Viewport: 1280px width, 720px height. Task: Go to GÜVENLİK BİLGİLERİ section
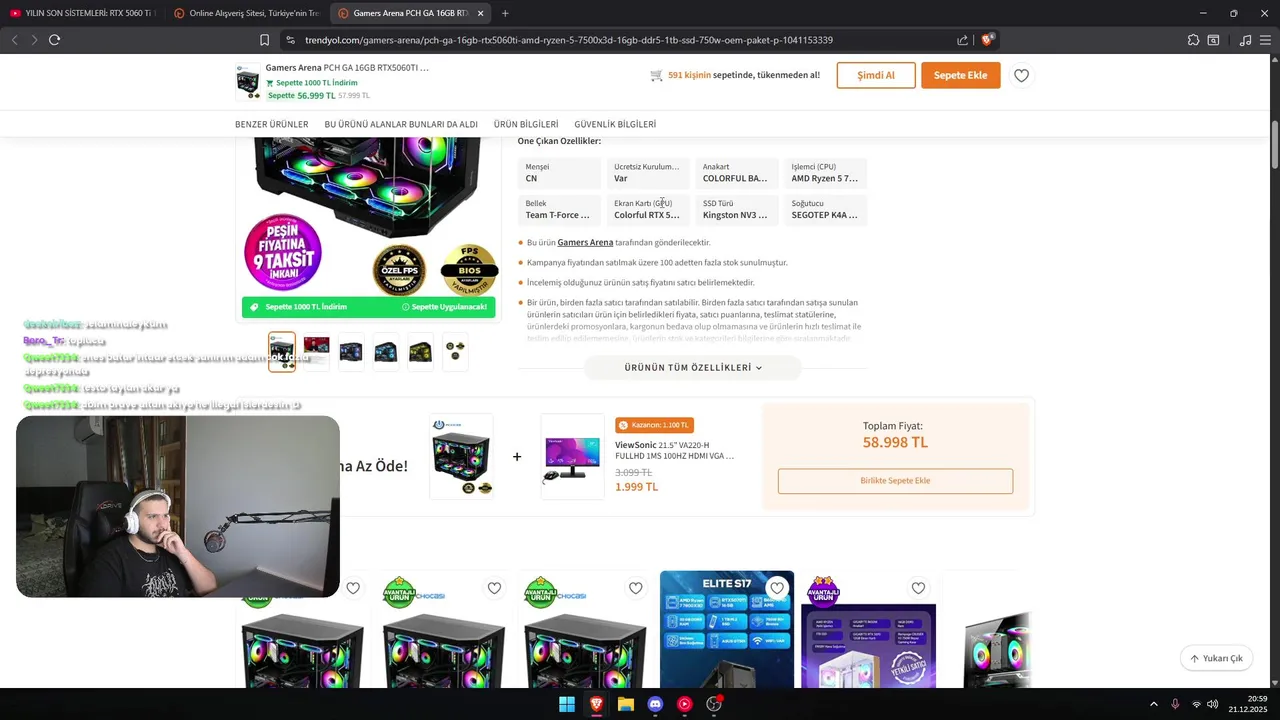[615, 124]
